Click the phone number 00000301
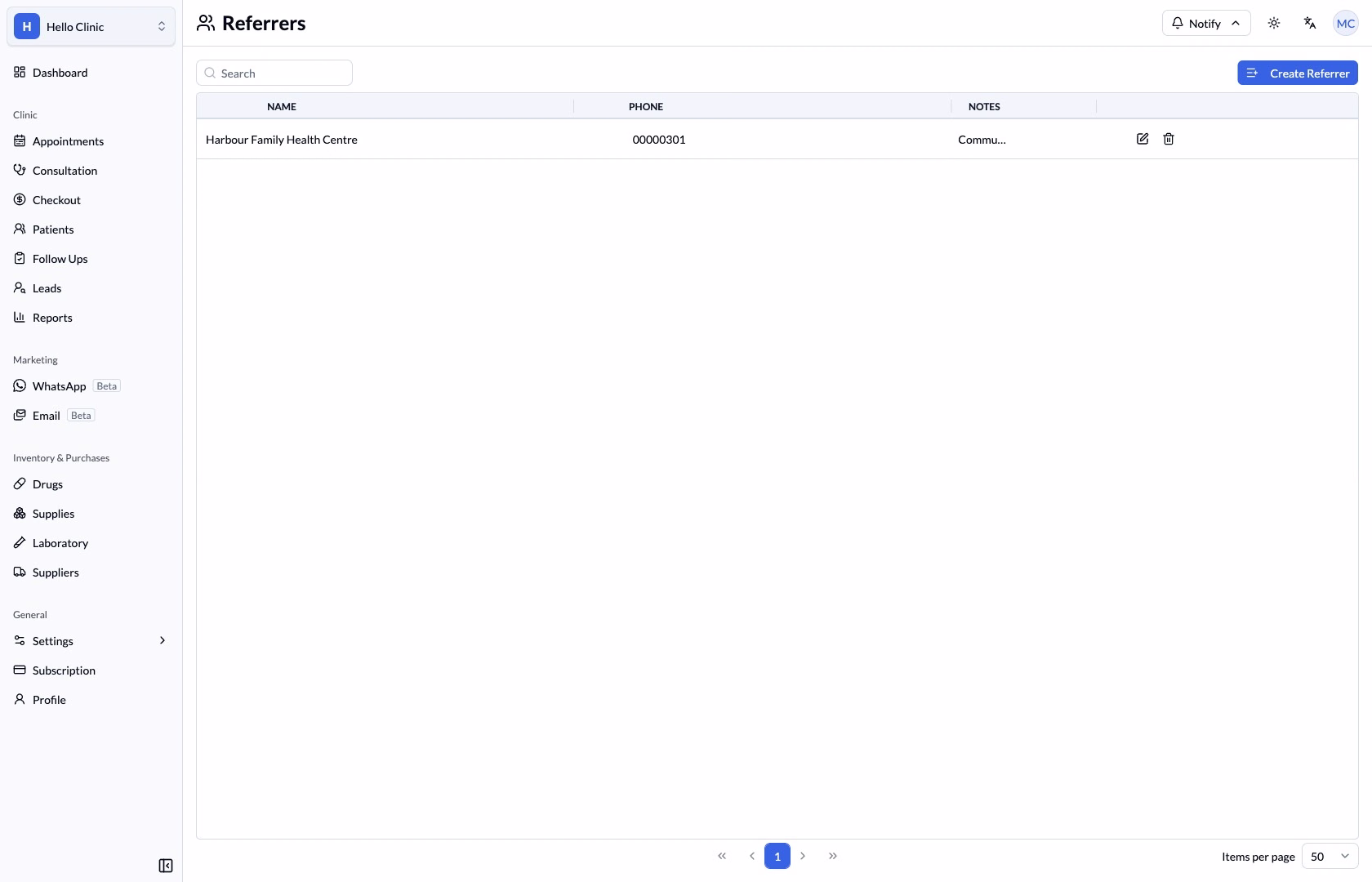Viewport: 1372px width, 882px height. [659, 140]
